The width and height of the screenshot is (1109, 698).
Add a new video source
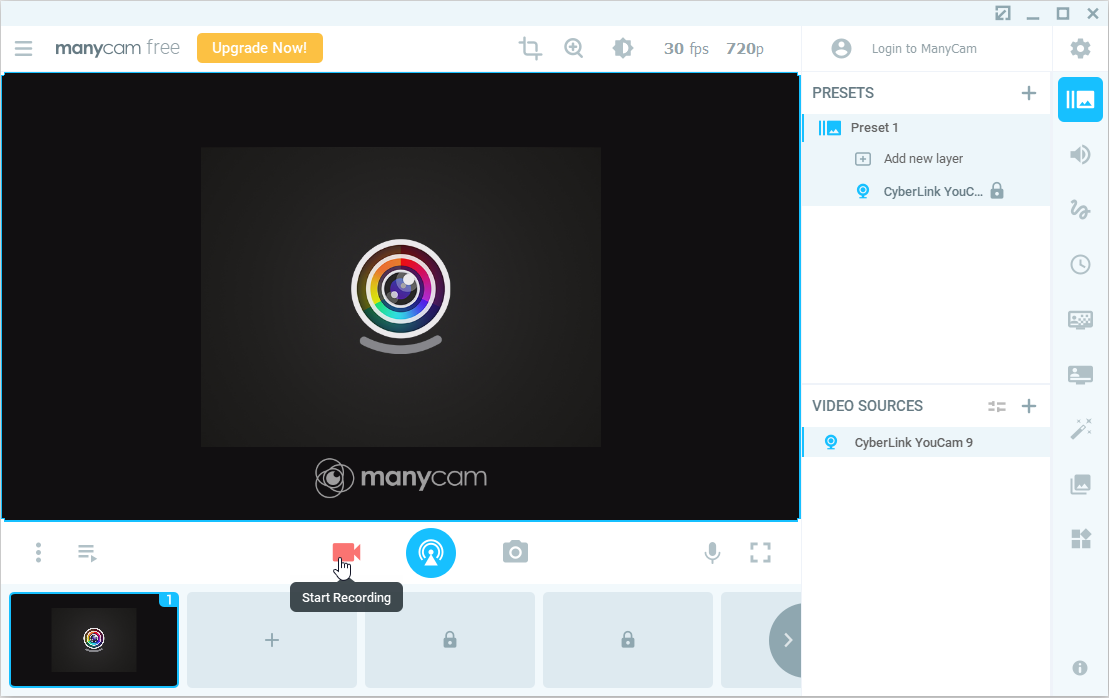point(1028,406)
